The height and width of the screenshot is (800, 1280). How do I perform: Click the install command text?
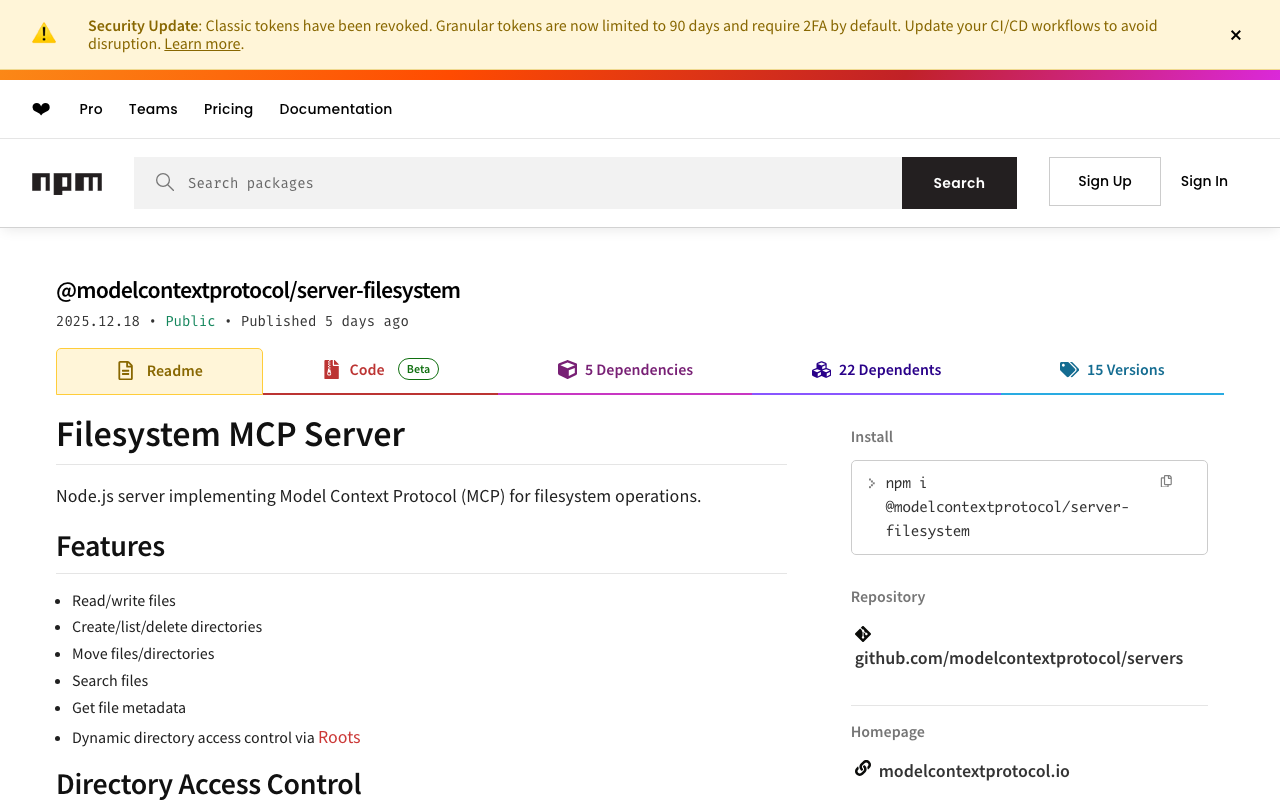coord(1007,507)
